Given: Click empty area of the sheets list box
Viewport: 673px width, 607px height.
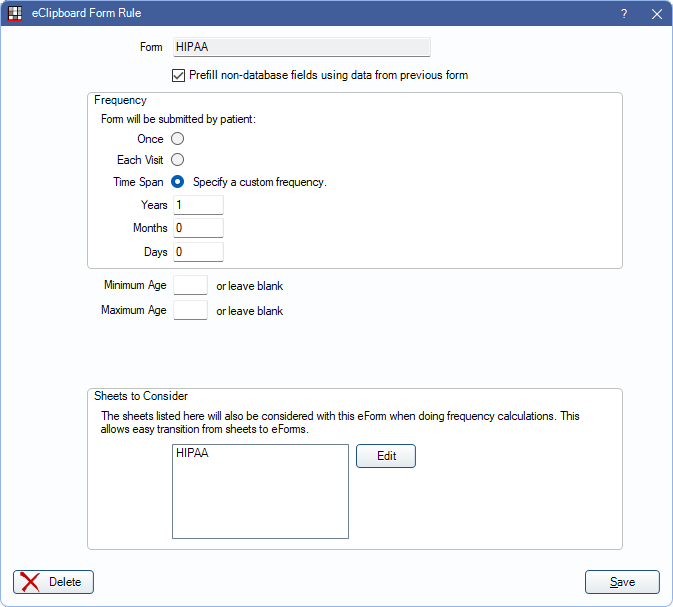Looking at the screenshot, I should click(x=260, y=505).
